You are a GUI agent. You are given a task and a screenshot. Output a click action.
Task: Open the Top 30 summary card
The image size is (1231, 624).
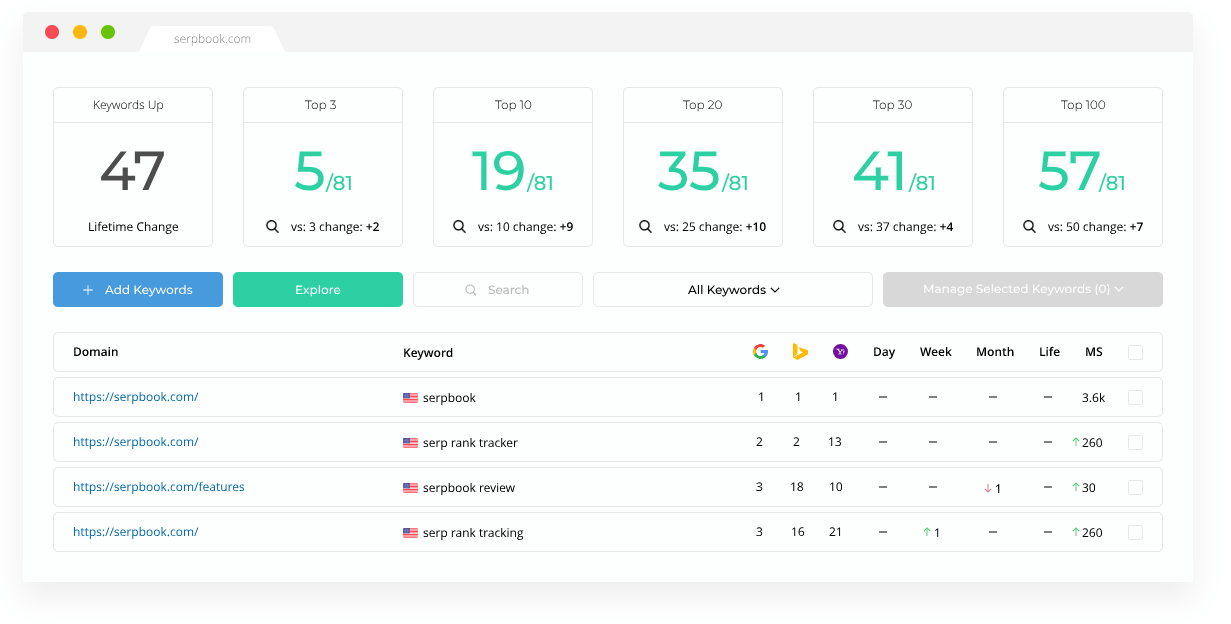893,167
